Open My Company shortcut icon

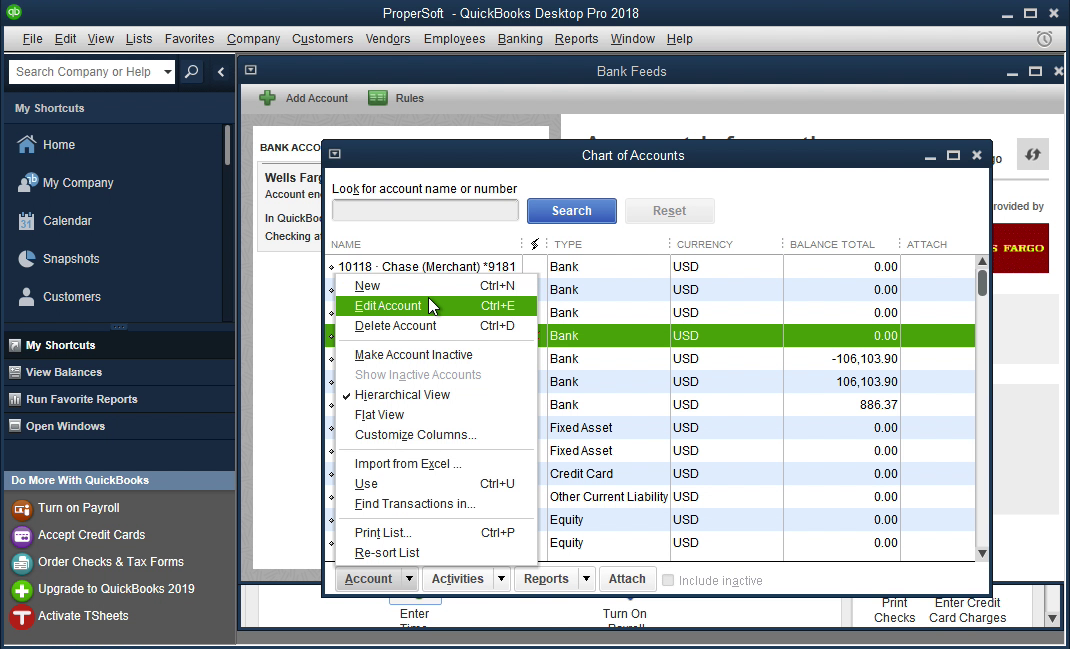pos(27,183)
